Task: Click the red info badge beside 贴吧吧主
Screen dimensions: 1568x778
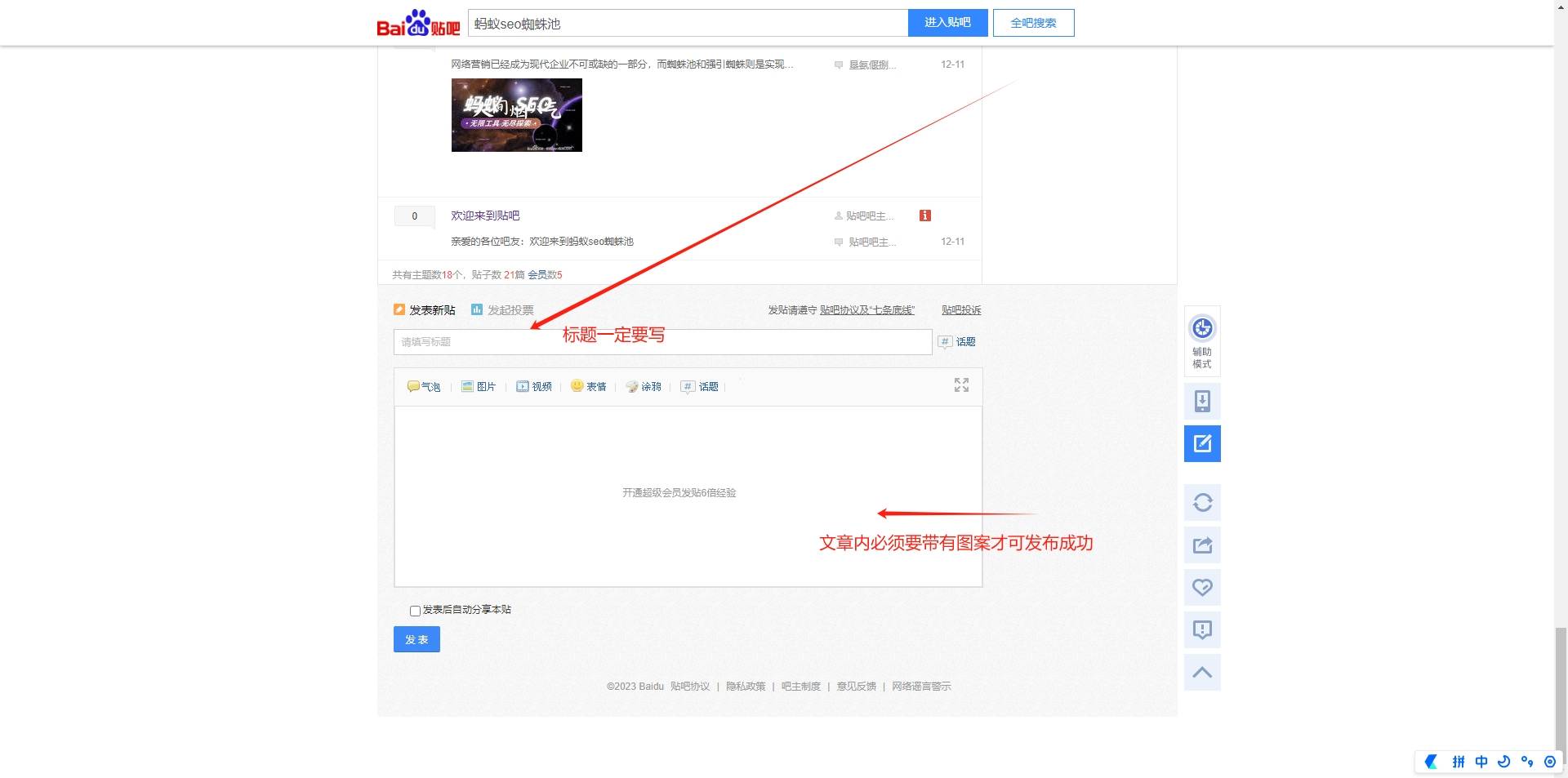Action: 924,216
